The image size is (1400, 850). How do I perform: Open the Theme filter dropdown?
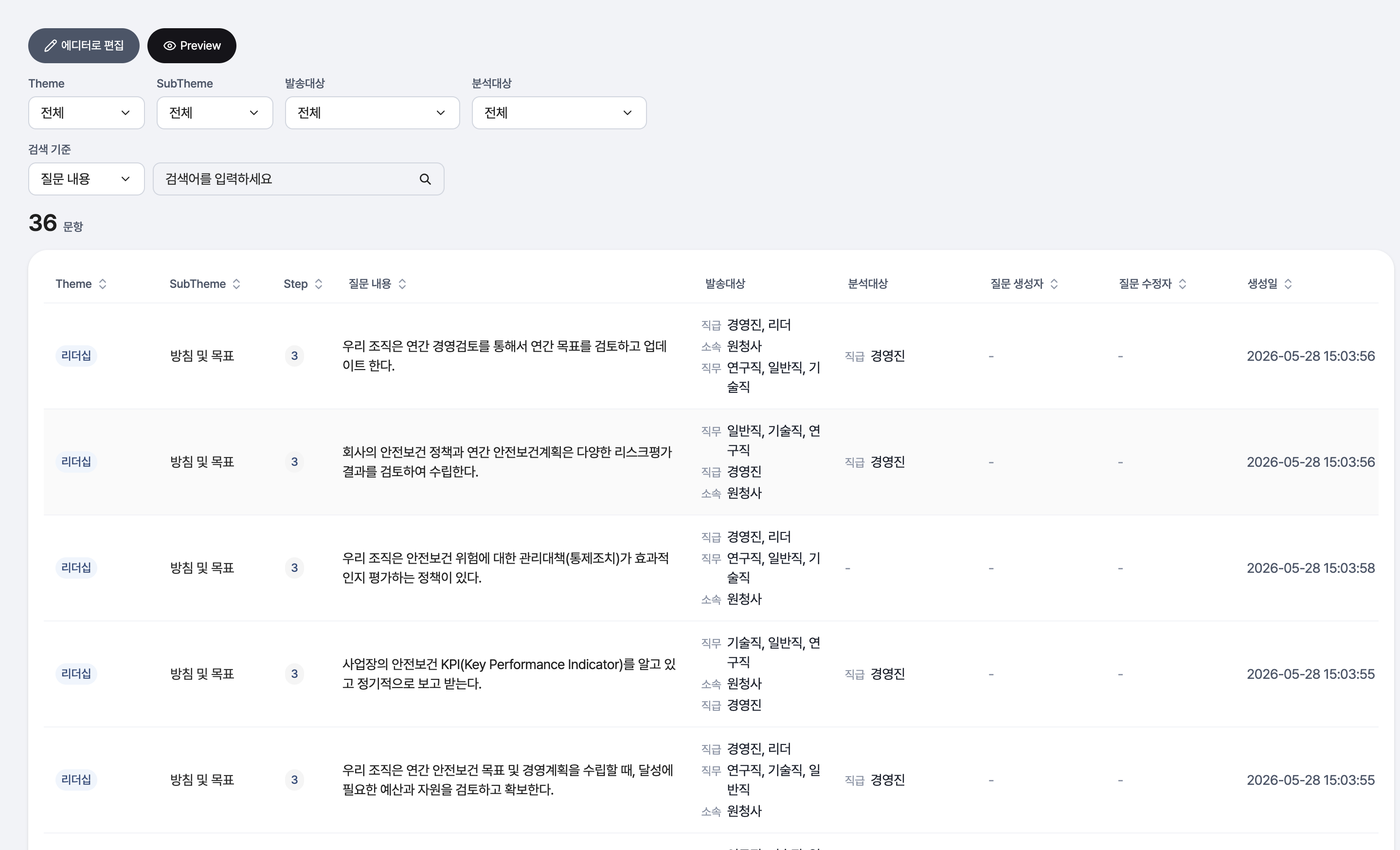87,113
